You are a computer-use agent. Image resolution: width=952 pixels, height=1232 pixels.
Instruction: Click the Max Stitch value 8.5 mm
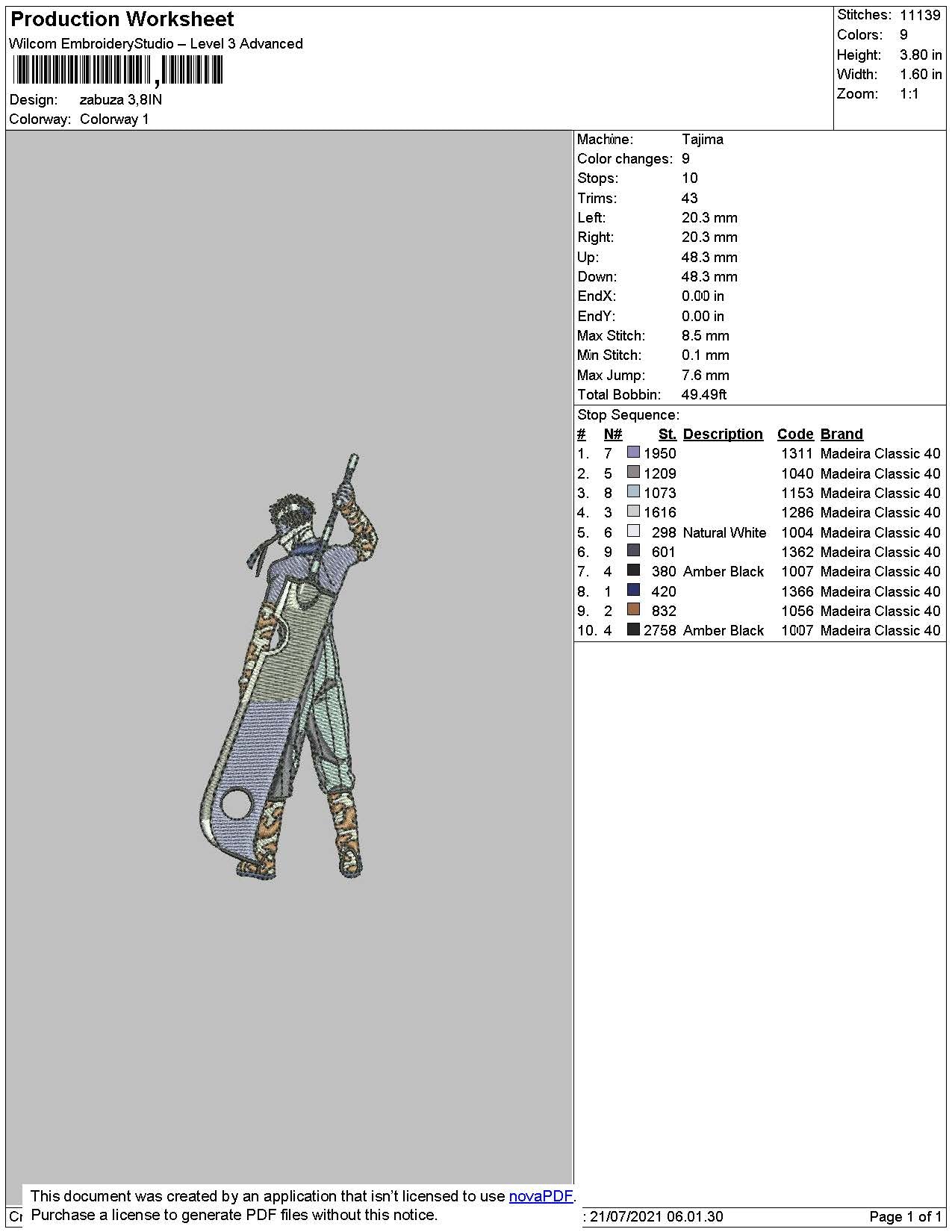[x=705, y=336]
